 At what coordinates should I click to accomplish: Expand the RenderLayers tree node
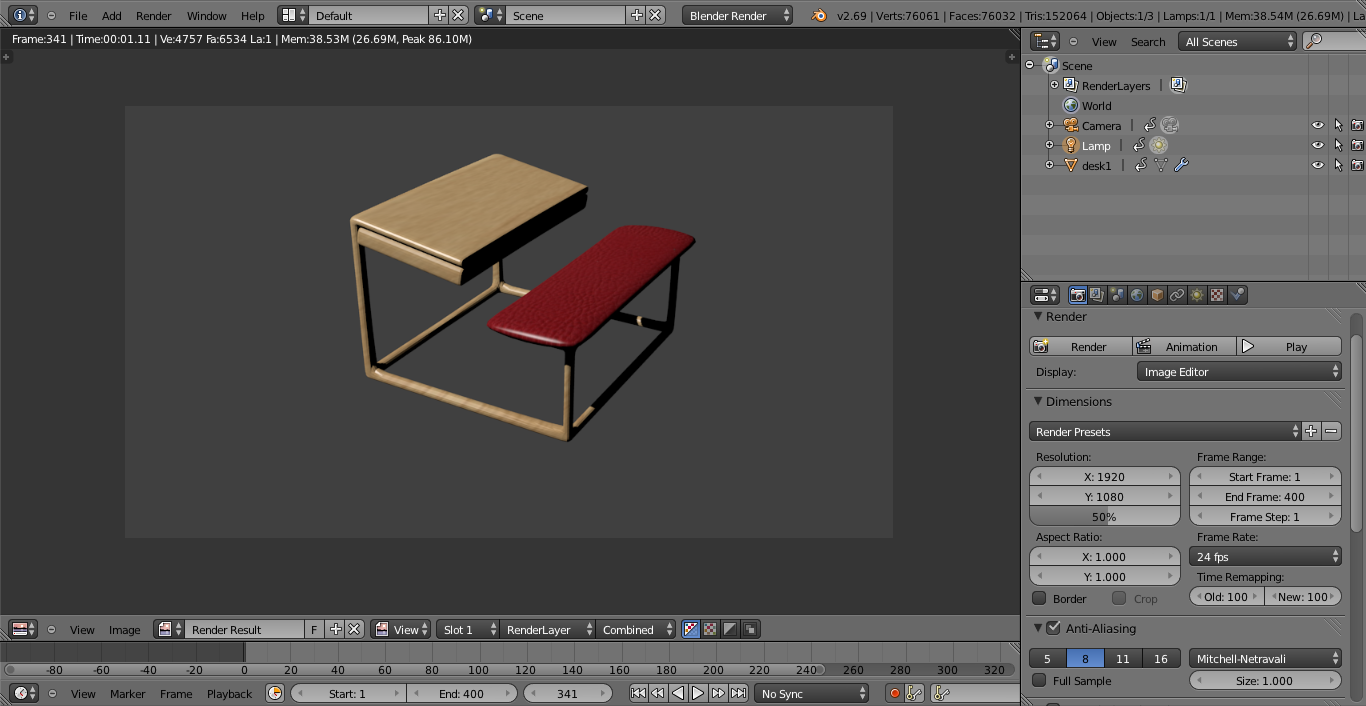click(1054, 85)
